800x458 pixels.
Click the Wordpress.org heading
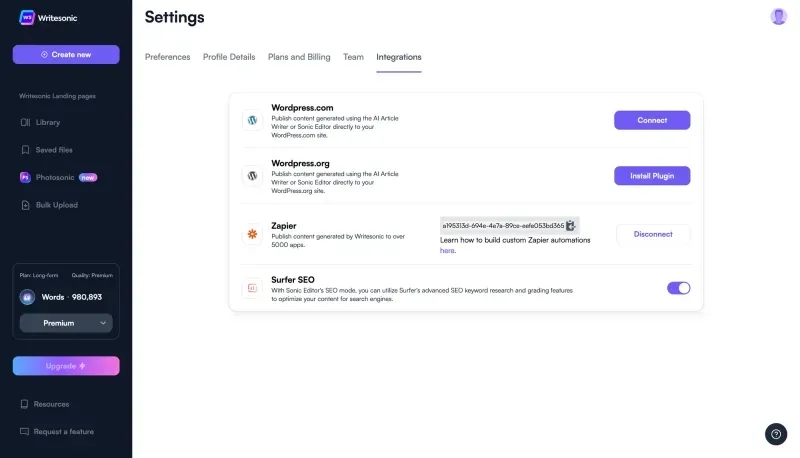[x=301, y=163]
